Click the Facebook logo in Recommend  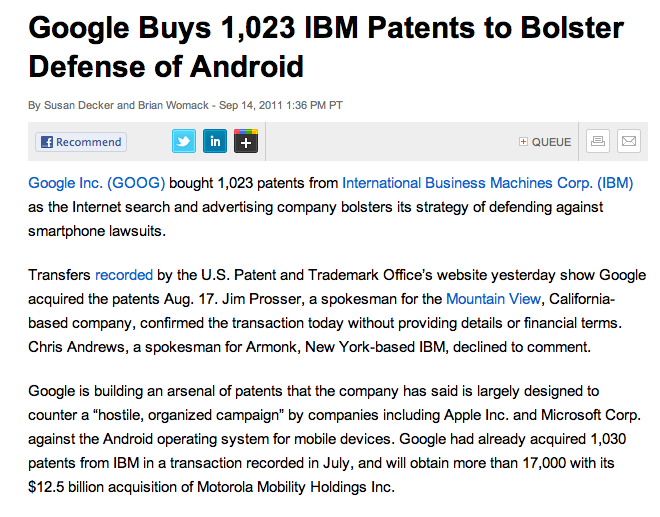click(46, 142)
